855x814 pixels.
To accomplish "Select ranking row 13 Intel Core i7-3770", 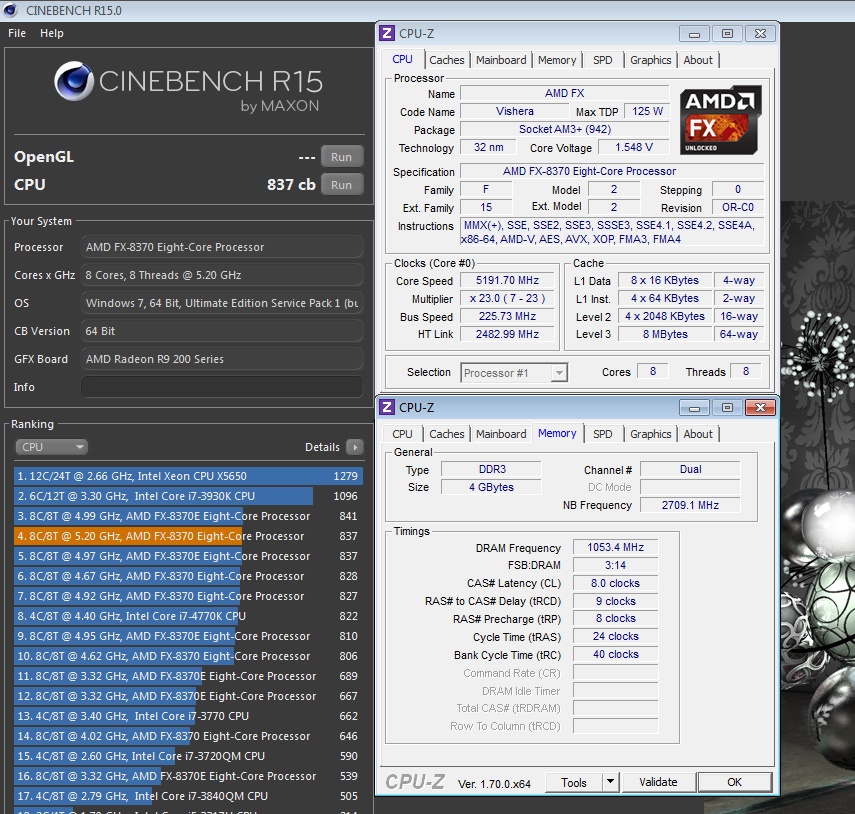I will click(188, 716).
